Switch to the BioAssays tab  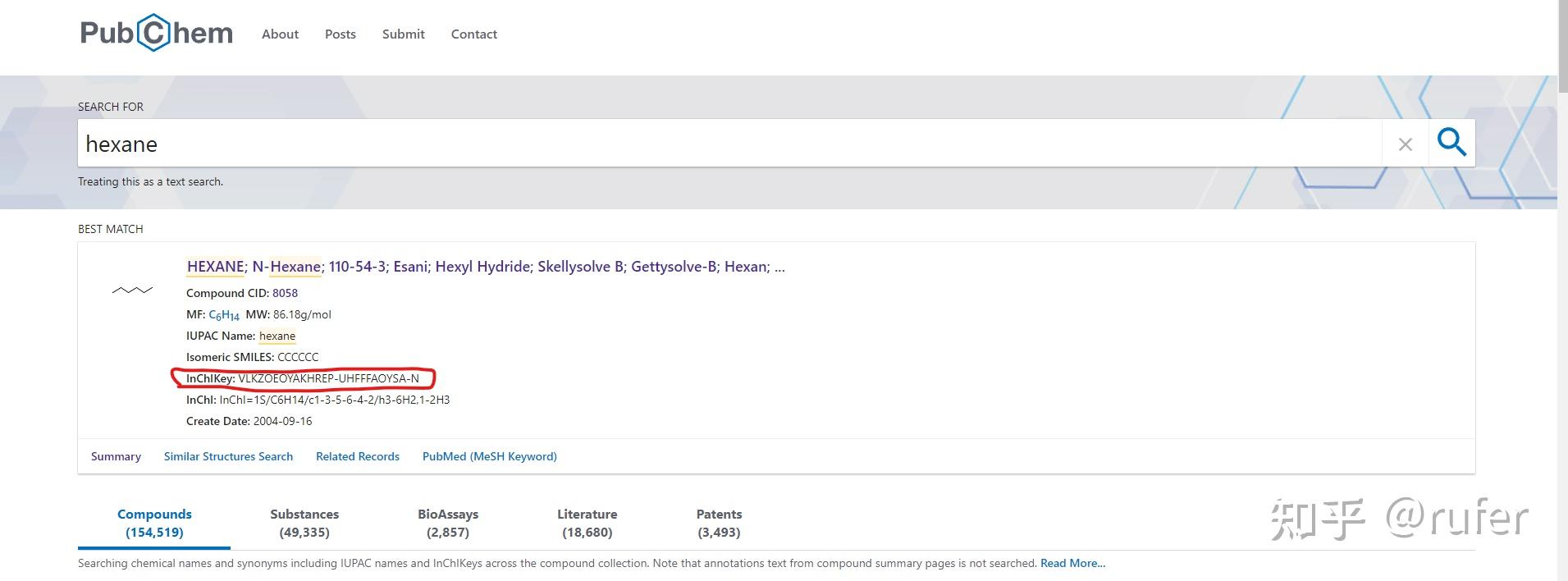pos(447,523)
